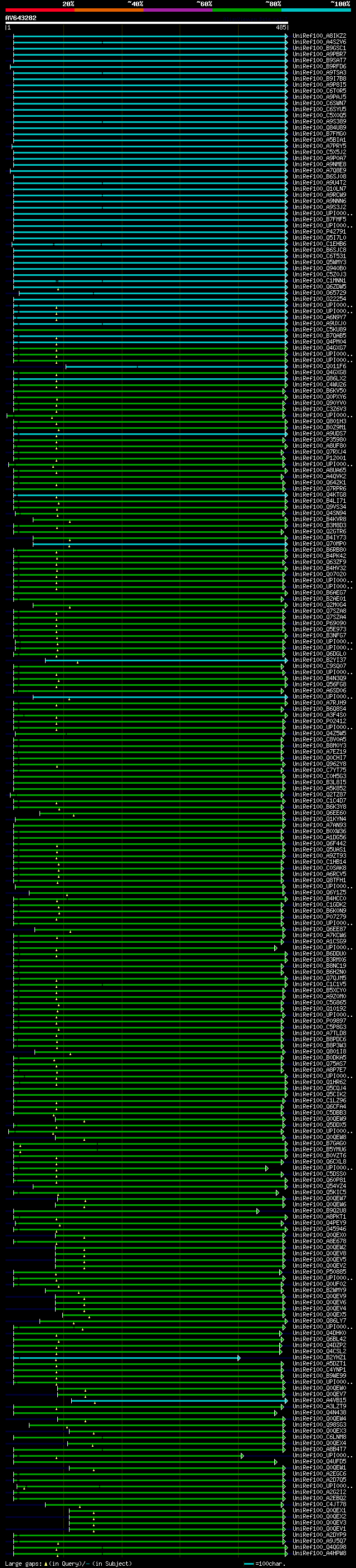The image size is (356, 1568).
Task: Select the label UniRef100_A7PRY5
Action: 319,146
